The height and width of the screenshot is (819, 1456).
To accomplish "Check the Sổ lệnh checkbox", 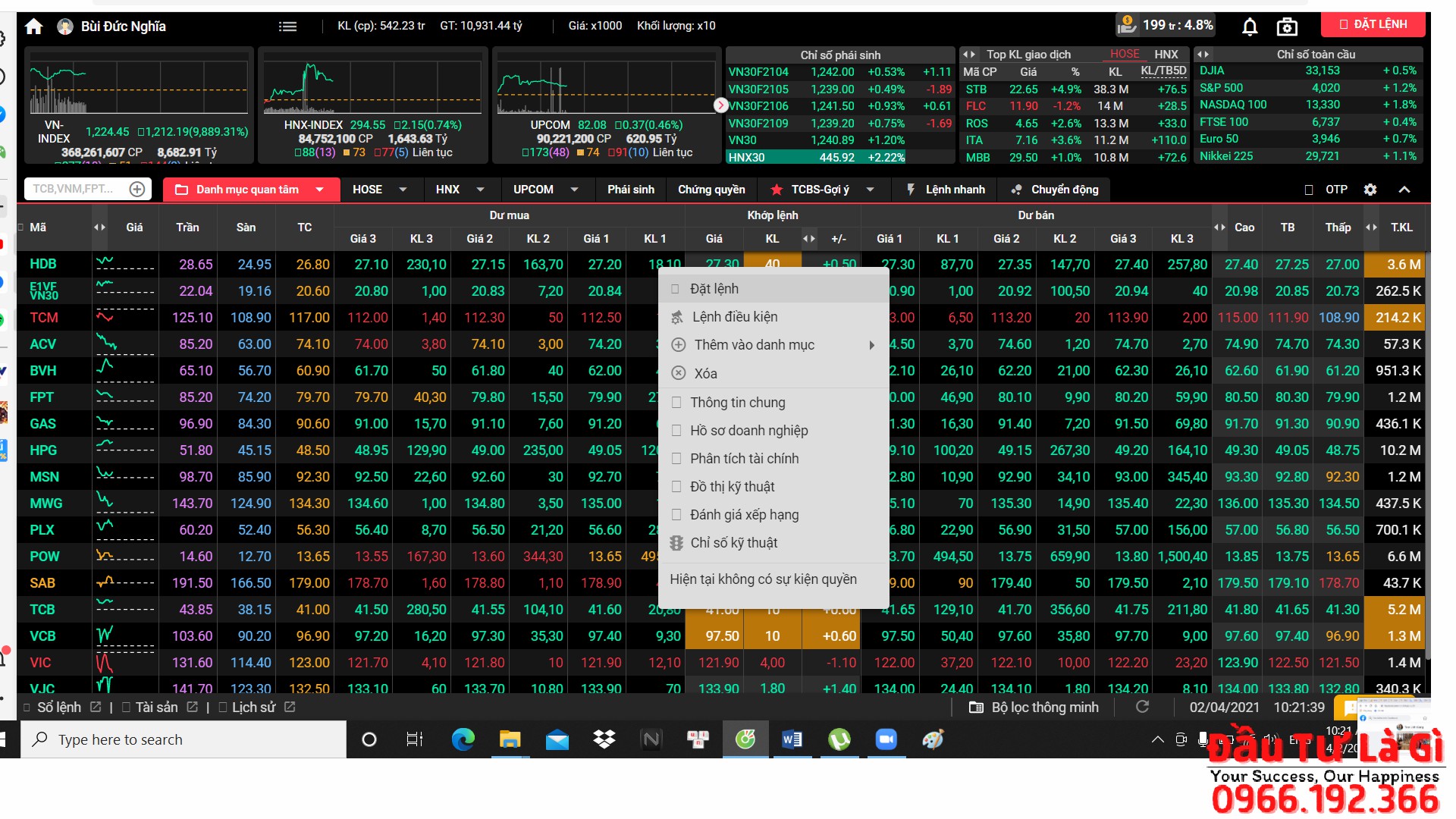I will pos(27,708).
